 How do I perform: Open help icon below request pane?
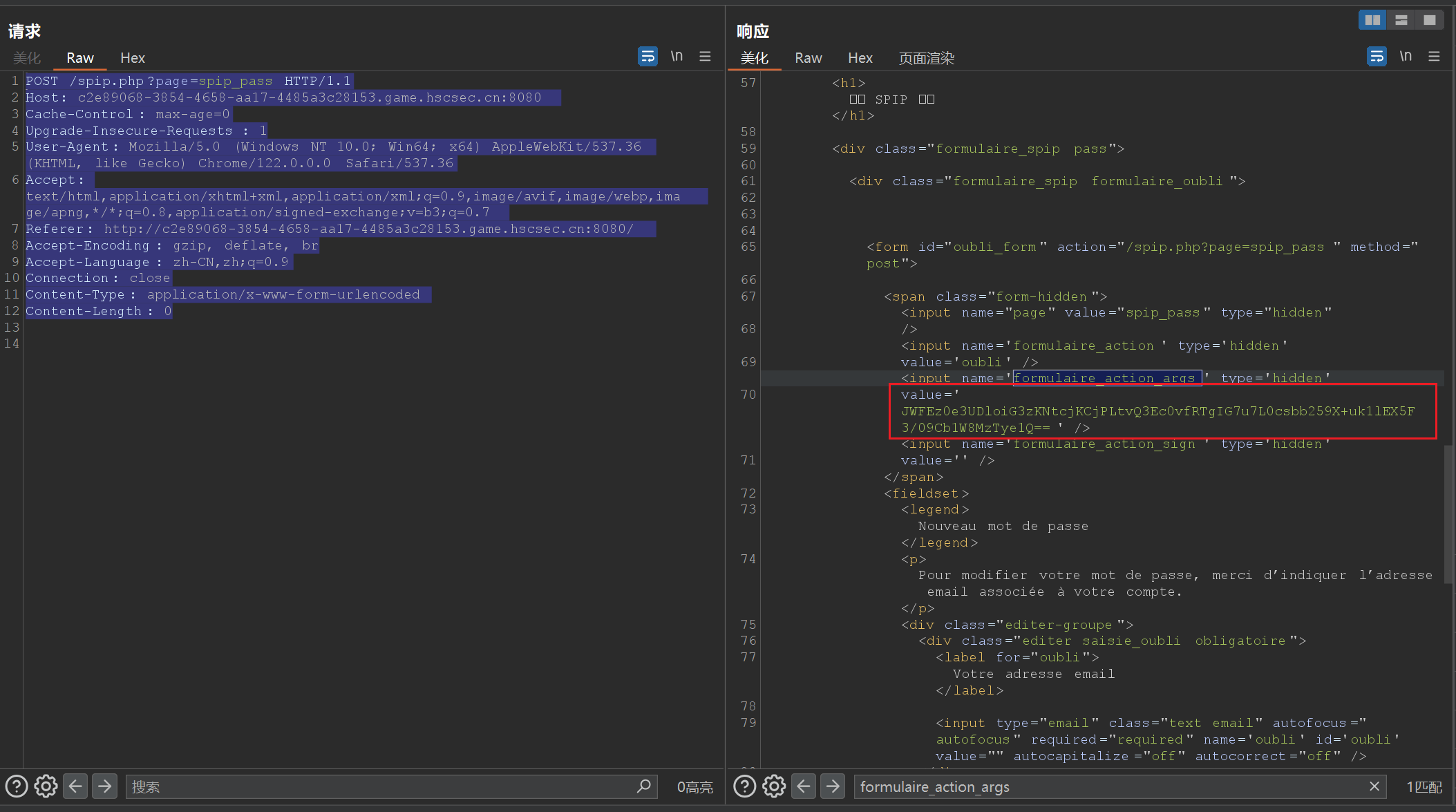pos(17,786)
